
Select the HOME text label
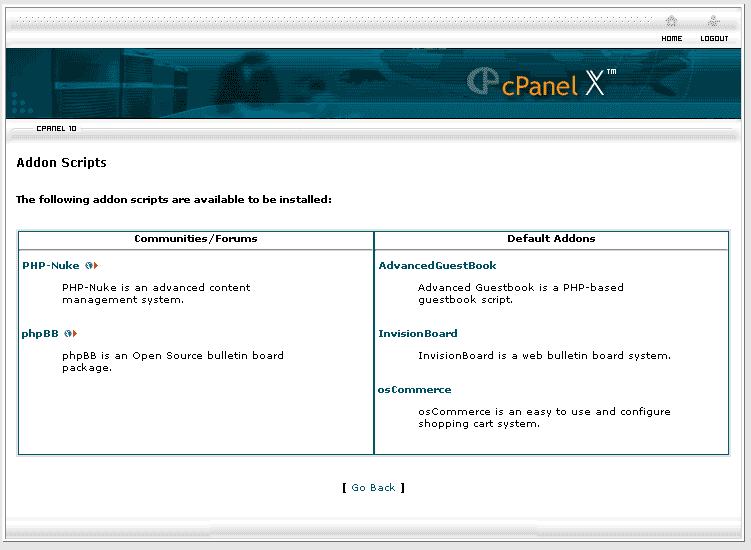pyautogui.click(x=672, y=39)
